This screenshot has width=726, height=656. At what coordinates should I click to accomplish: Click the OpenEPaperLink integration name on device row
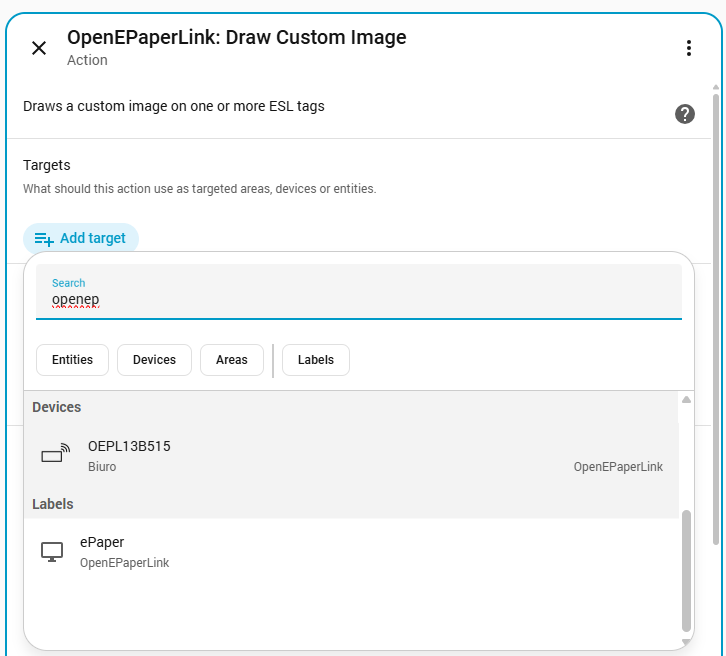click(x=617, y=467)
